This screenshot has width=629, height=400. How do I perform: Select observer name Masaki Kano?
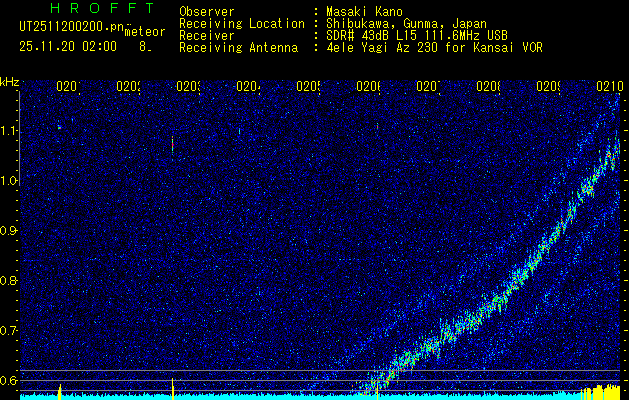pyautogui.click(x=364, y=12)
